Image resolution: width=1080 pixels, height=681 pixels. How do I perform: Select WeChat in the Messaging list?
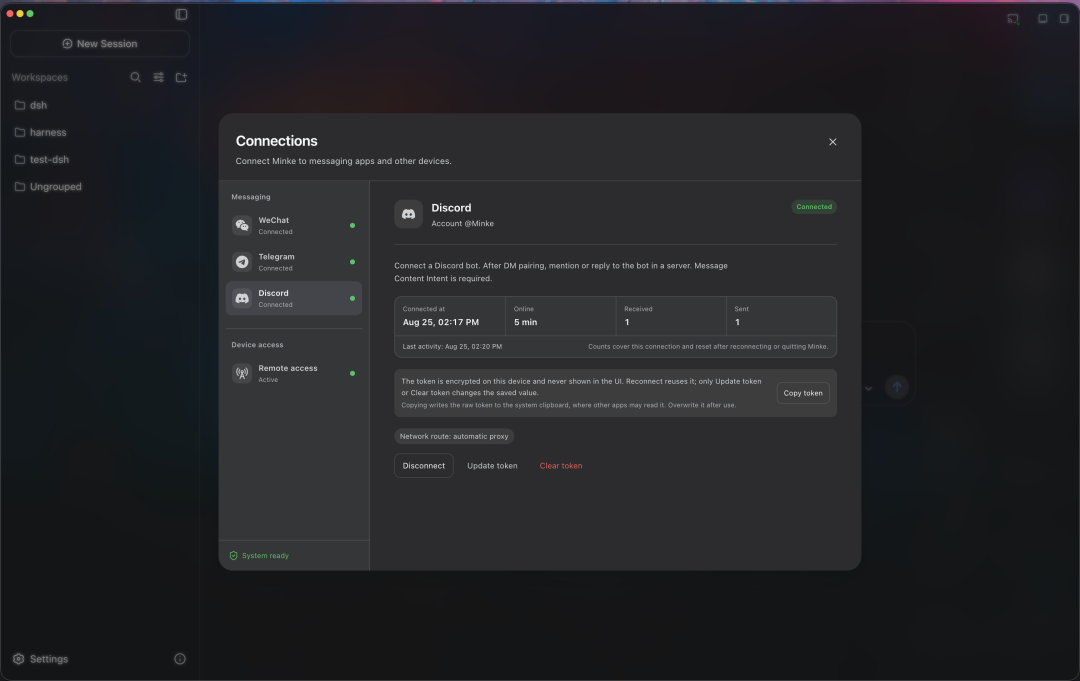click(x=294, y=225)
